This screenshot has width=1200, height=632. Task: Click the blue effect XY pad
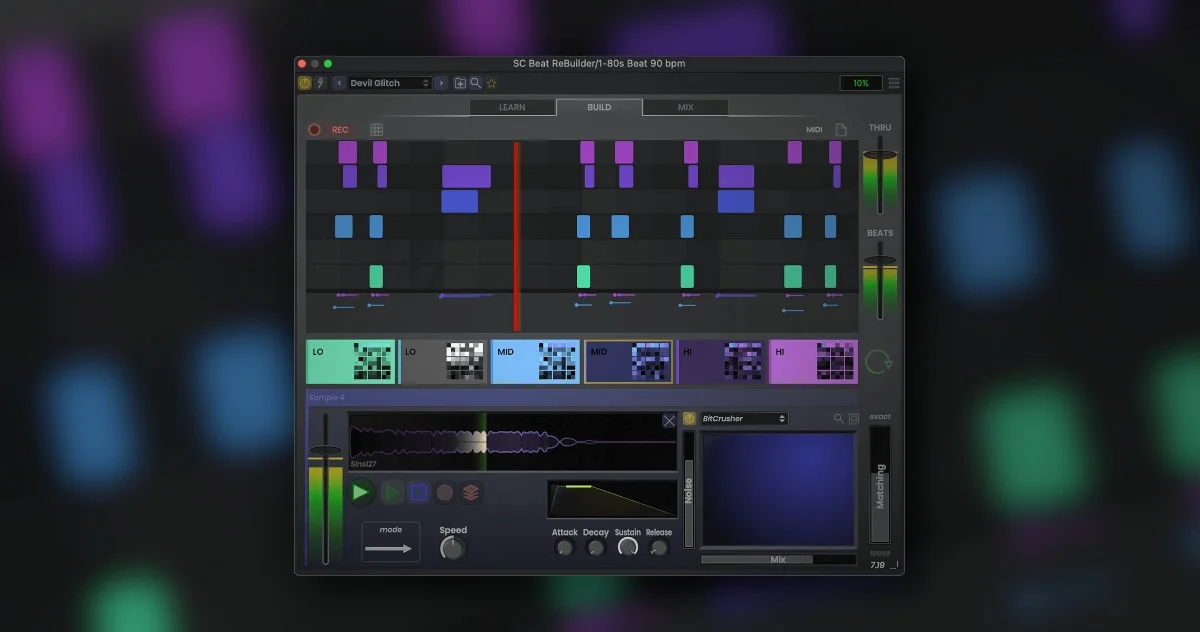tap(779, 490)
